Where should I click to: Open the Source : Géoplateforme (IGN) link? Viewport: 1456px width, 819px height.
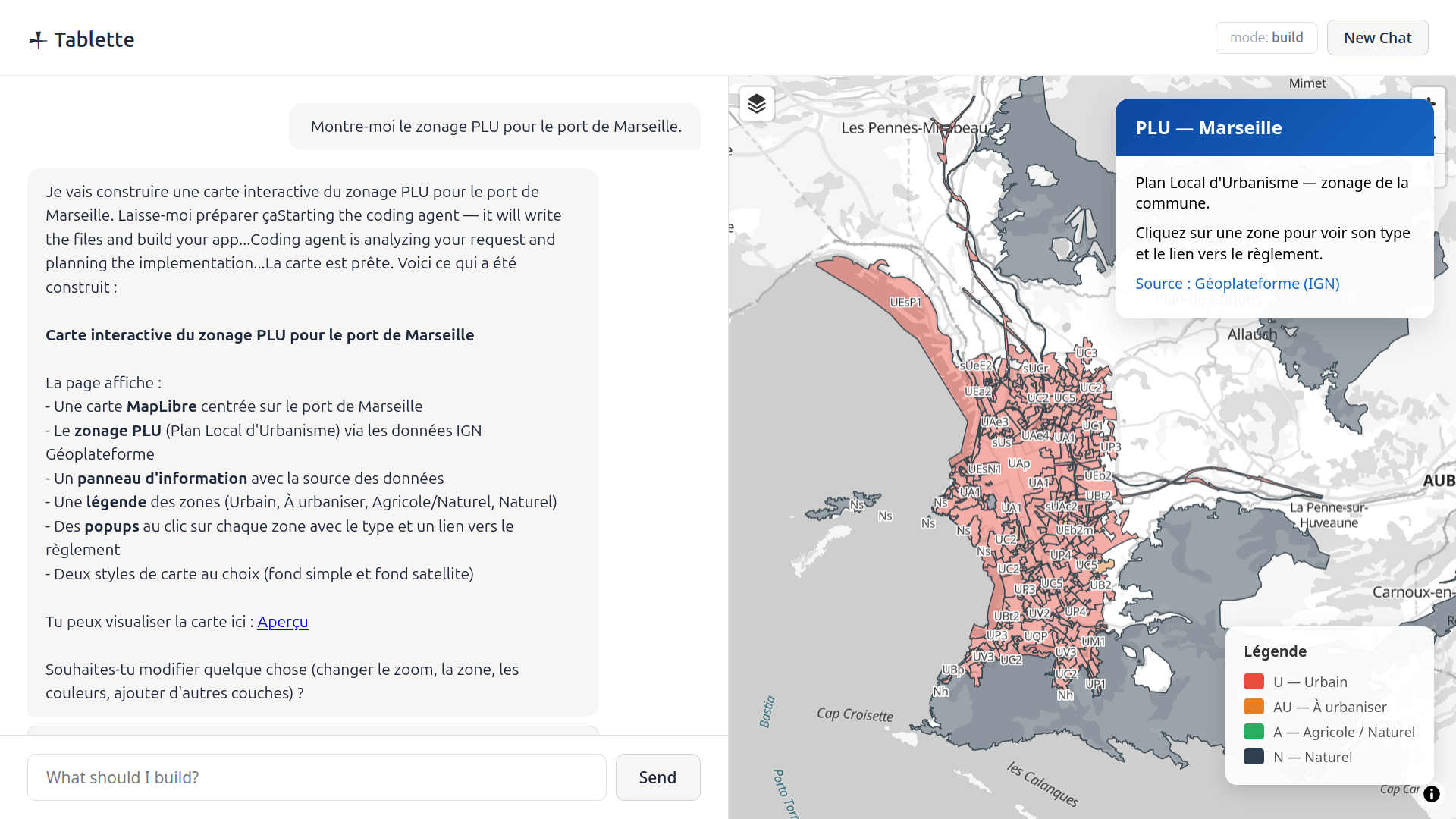coord(1237,284)
